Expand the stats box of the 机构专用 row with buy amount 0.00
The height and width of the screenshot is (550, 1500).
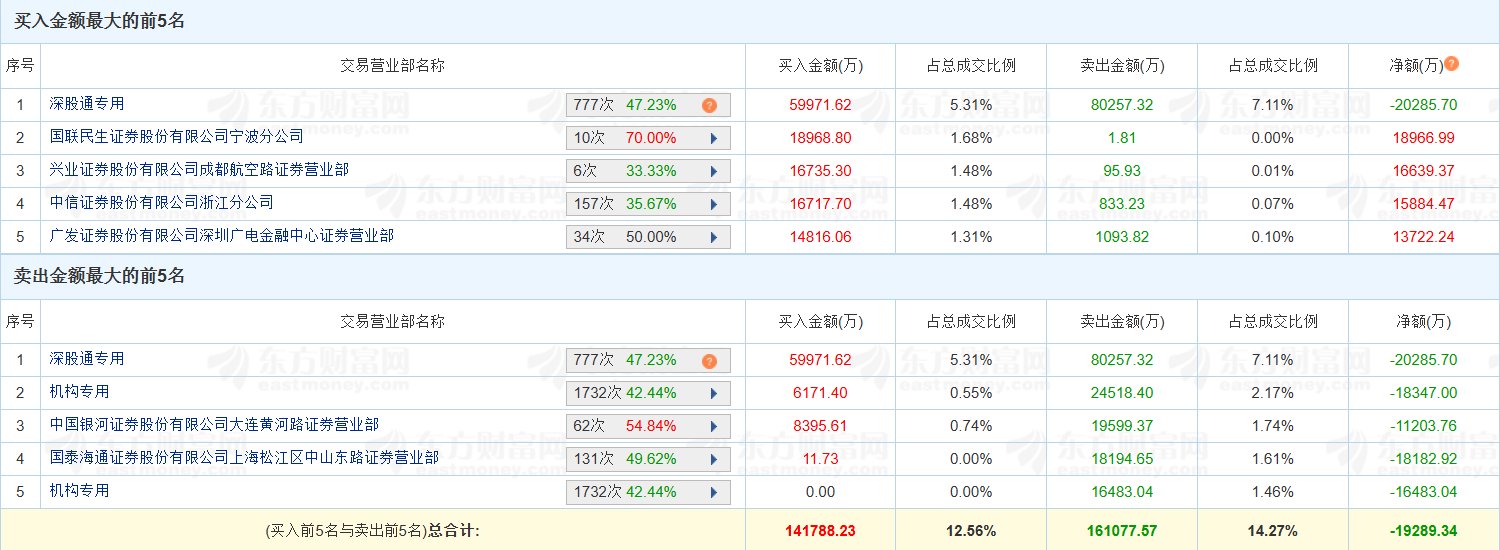714,493
